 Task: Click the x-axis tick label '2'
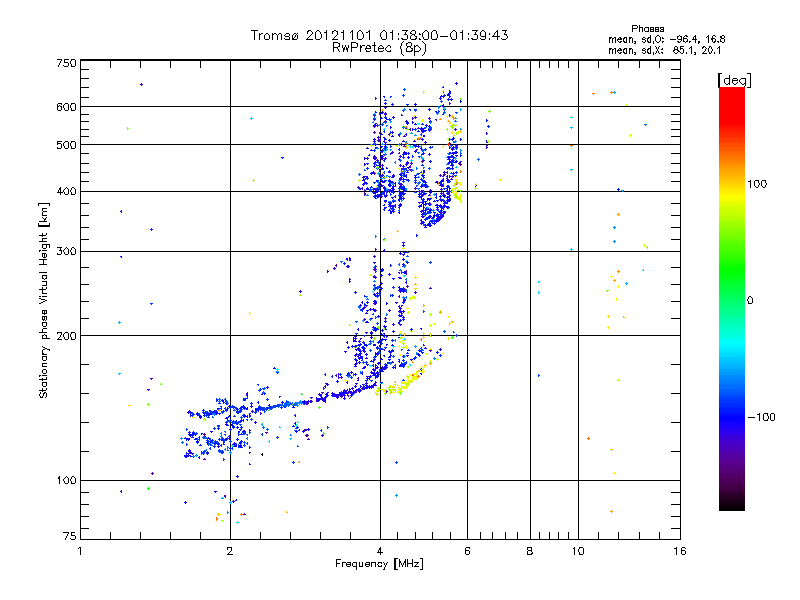230,551
